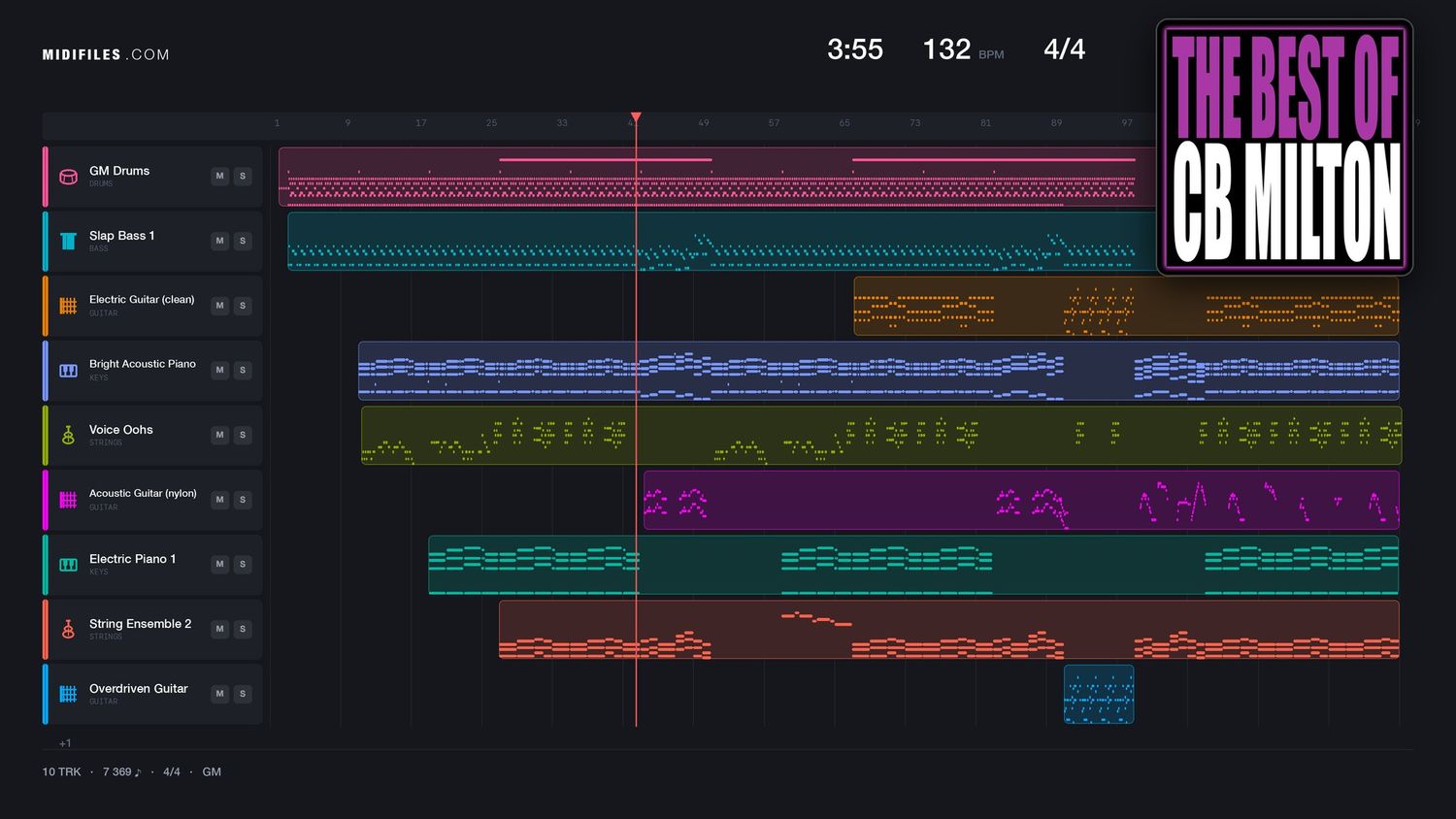Jump to bar 17 on the ruler
The height and width of the screenshot is (819, 1456).
[x=420, y=123]
